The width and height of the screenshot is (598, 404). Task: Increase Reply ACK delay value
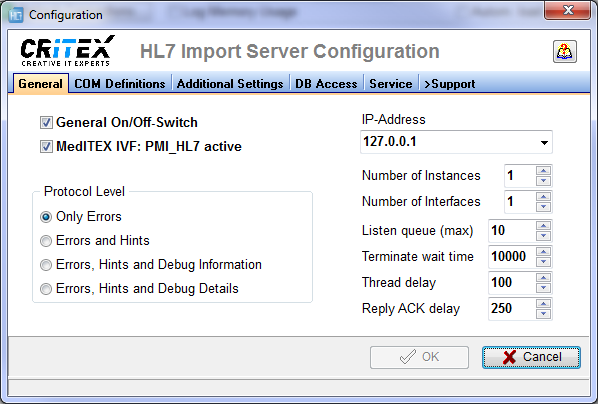pyautogui.click(x=543, y=303)
